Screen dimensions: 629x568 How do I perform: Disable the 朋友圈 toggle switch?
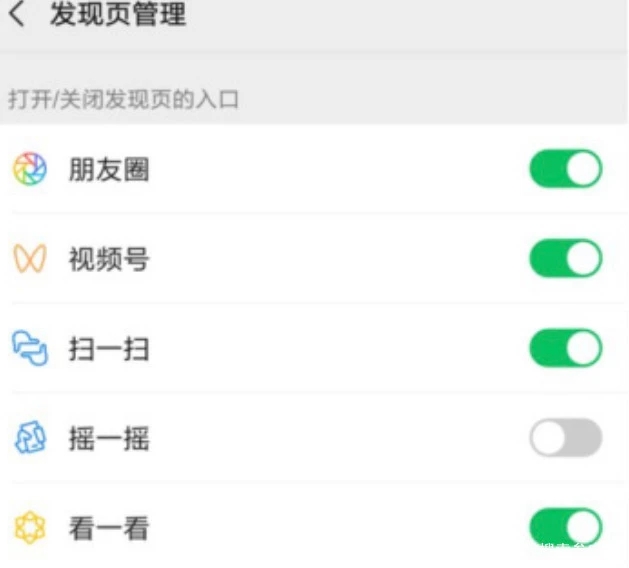[x=565, y=169]
